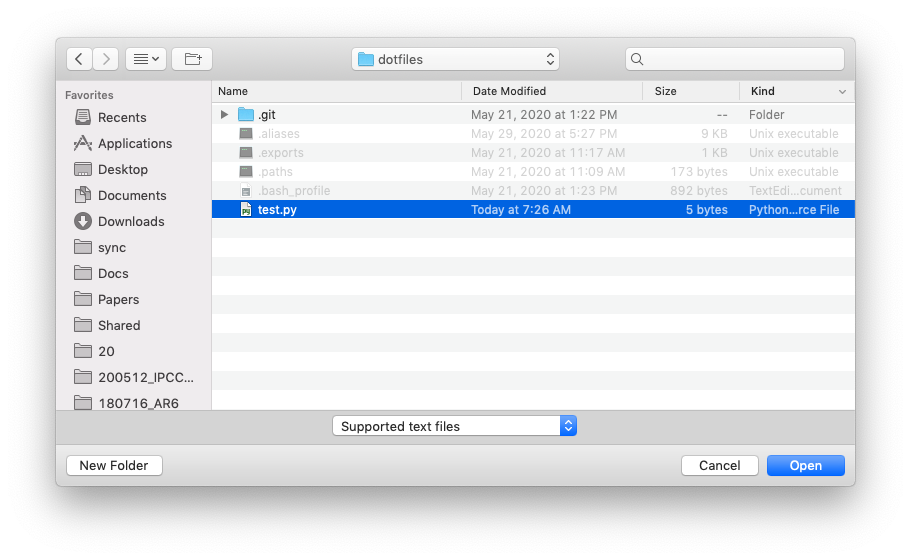Click the New Folder button
Screen dimensions: 911x560
click(x=114, y=465)
